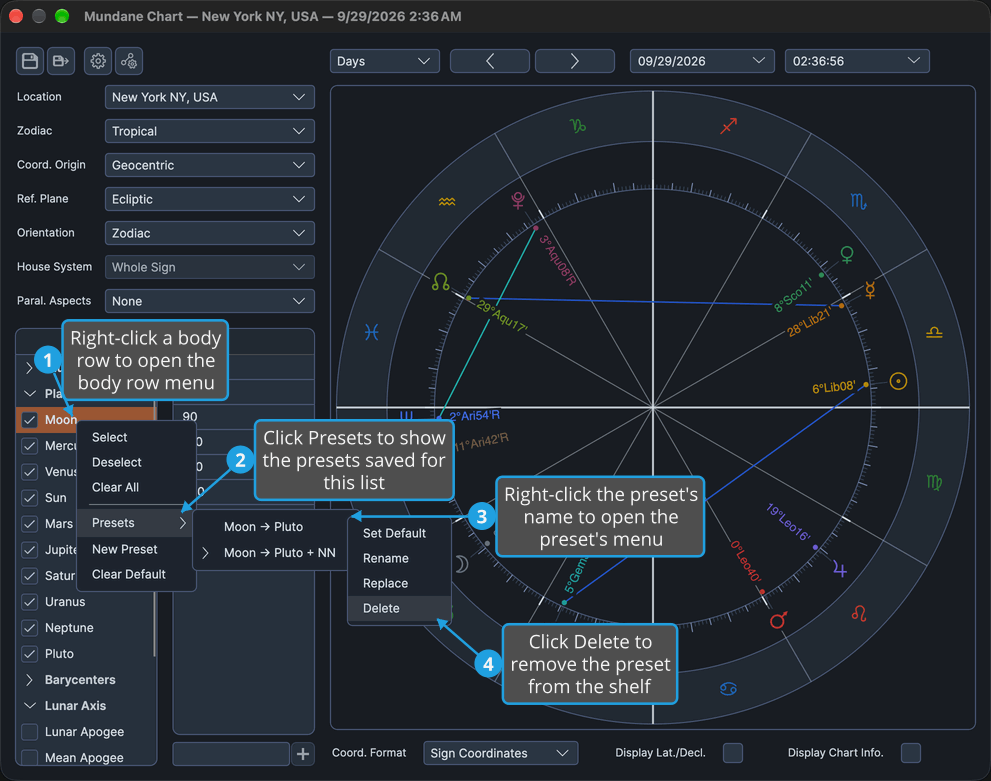Click the Sun glyph on chart
The image size is (991, 781).
[x=898, y=381]
